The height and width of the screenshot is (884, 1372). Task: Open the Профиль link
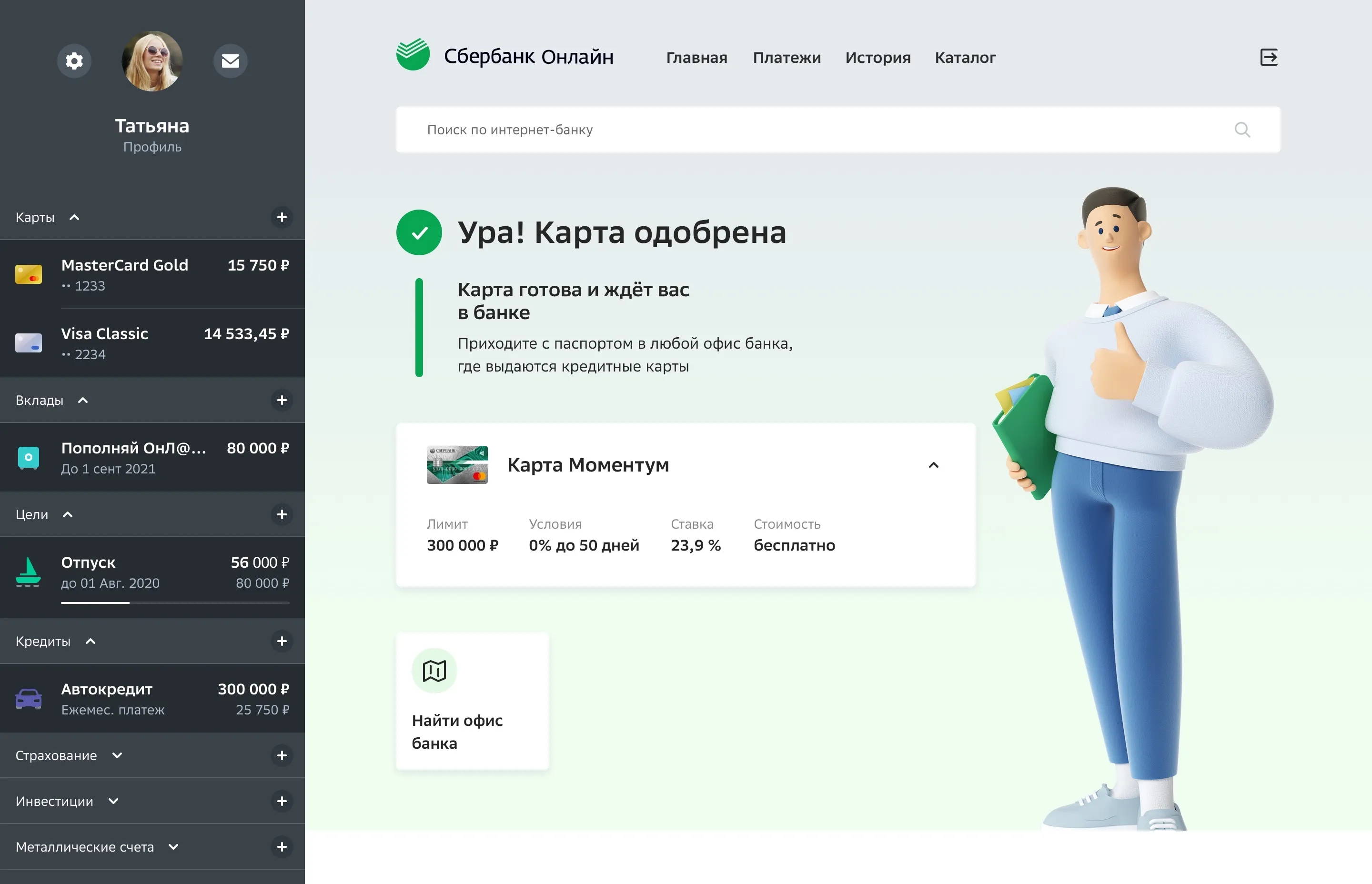(x=152, y=147)
